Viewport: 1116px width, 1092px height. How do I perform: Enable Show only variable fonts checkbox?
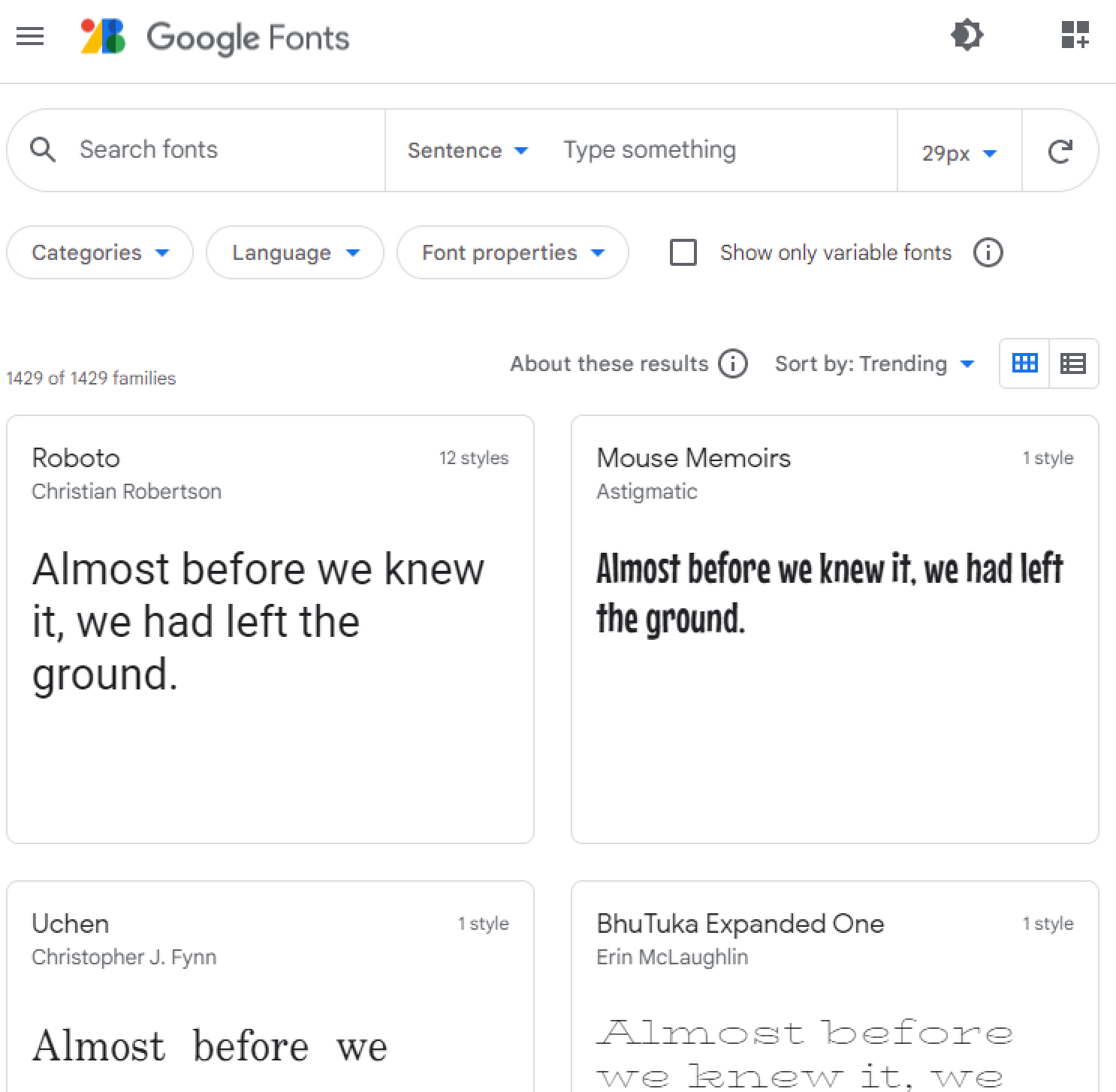click(x=683, y=253)
